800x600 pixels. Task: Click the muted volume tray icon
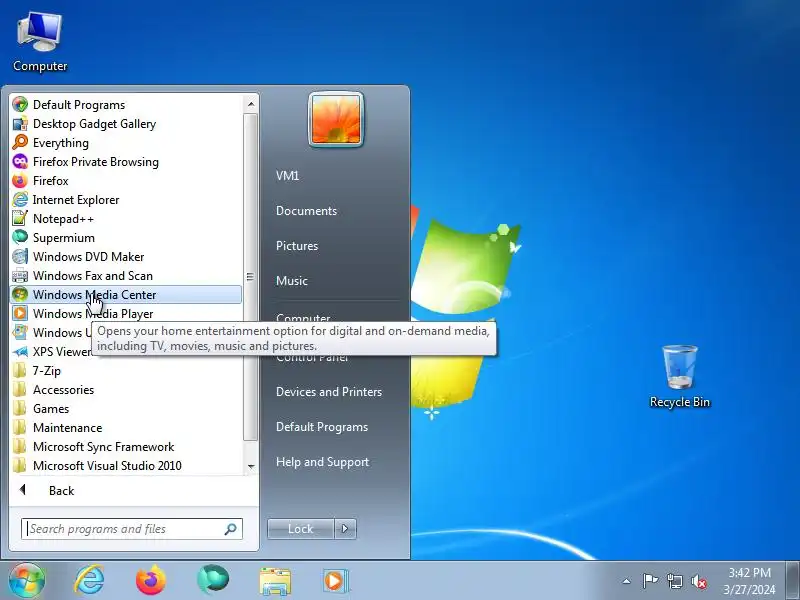coord(699,581)
